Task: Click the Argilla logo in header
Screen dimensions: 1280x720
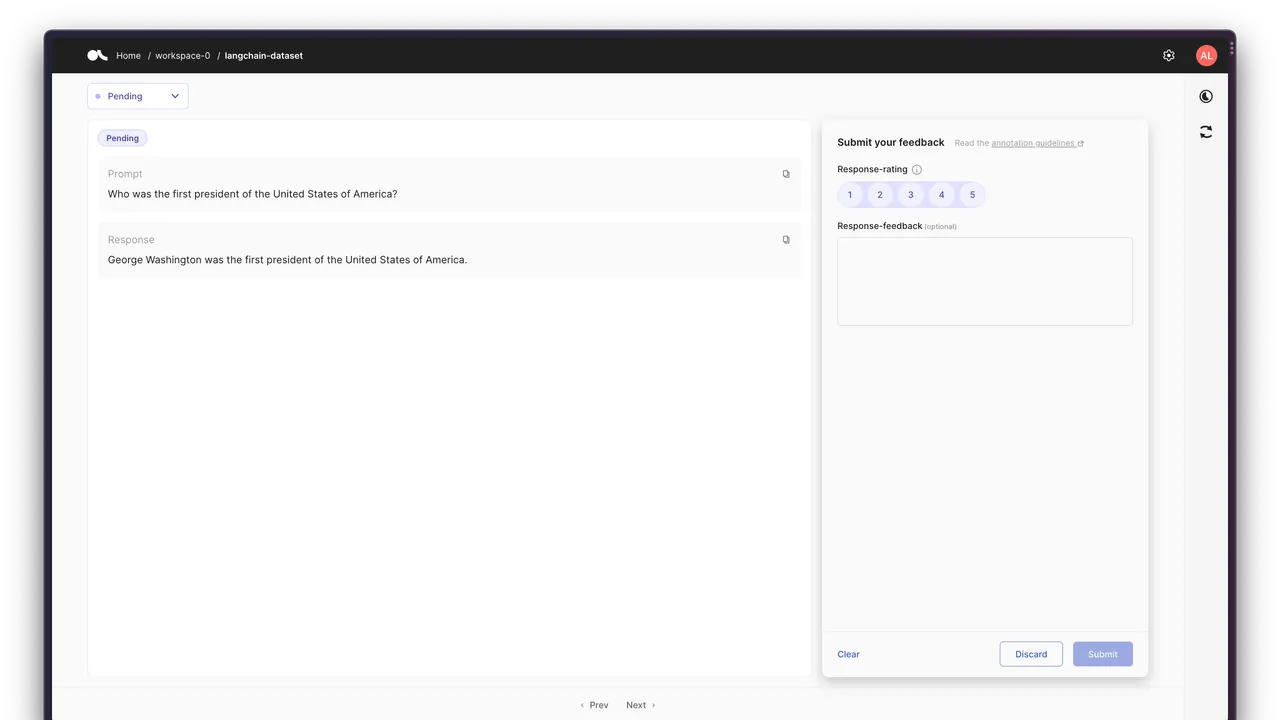Action: click(97, 56)
